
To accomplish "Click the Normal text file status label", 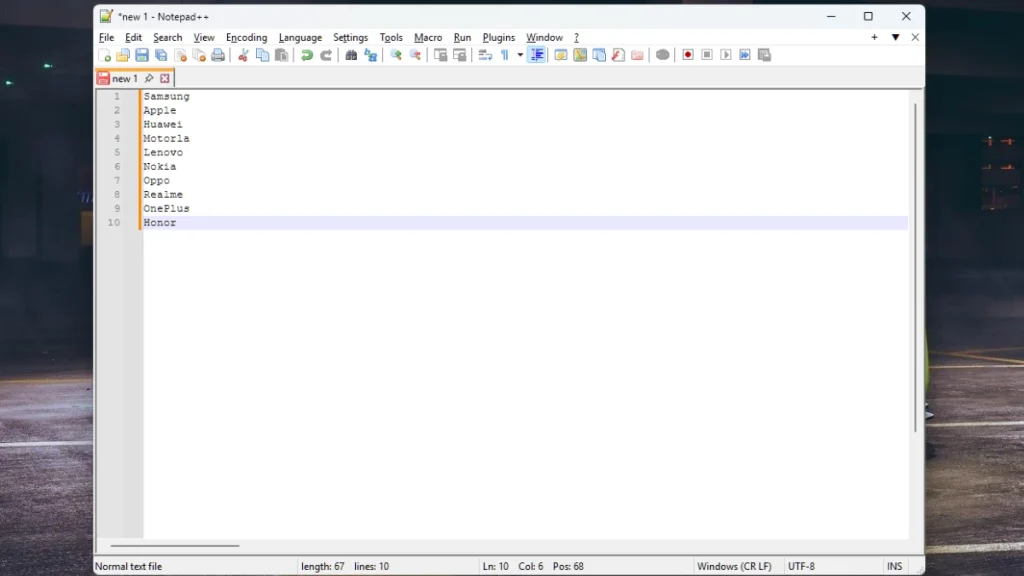I will click(x=129, y=566).
